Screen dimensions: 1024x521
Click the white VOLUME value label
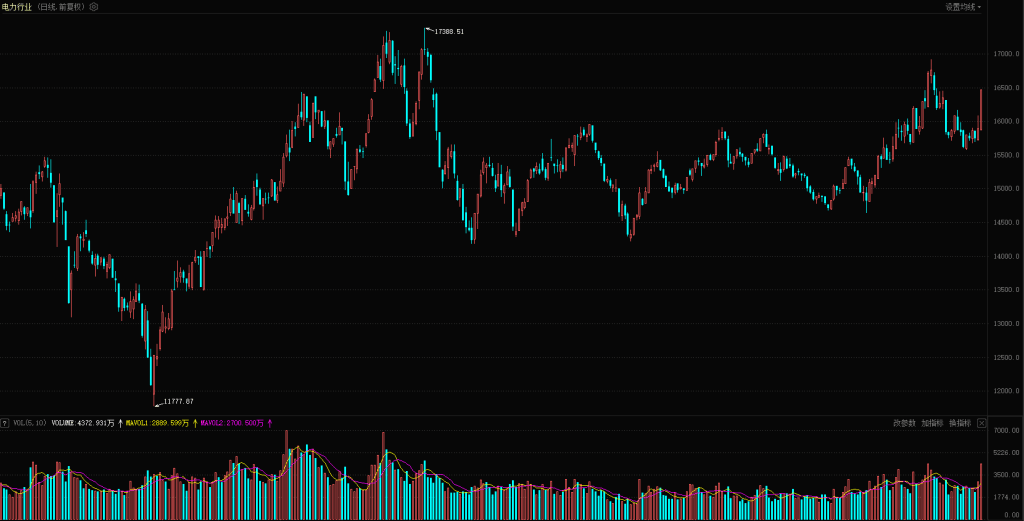click(x=83, y=423)
